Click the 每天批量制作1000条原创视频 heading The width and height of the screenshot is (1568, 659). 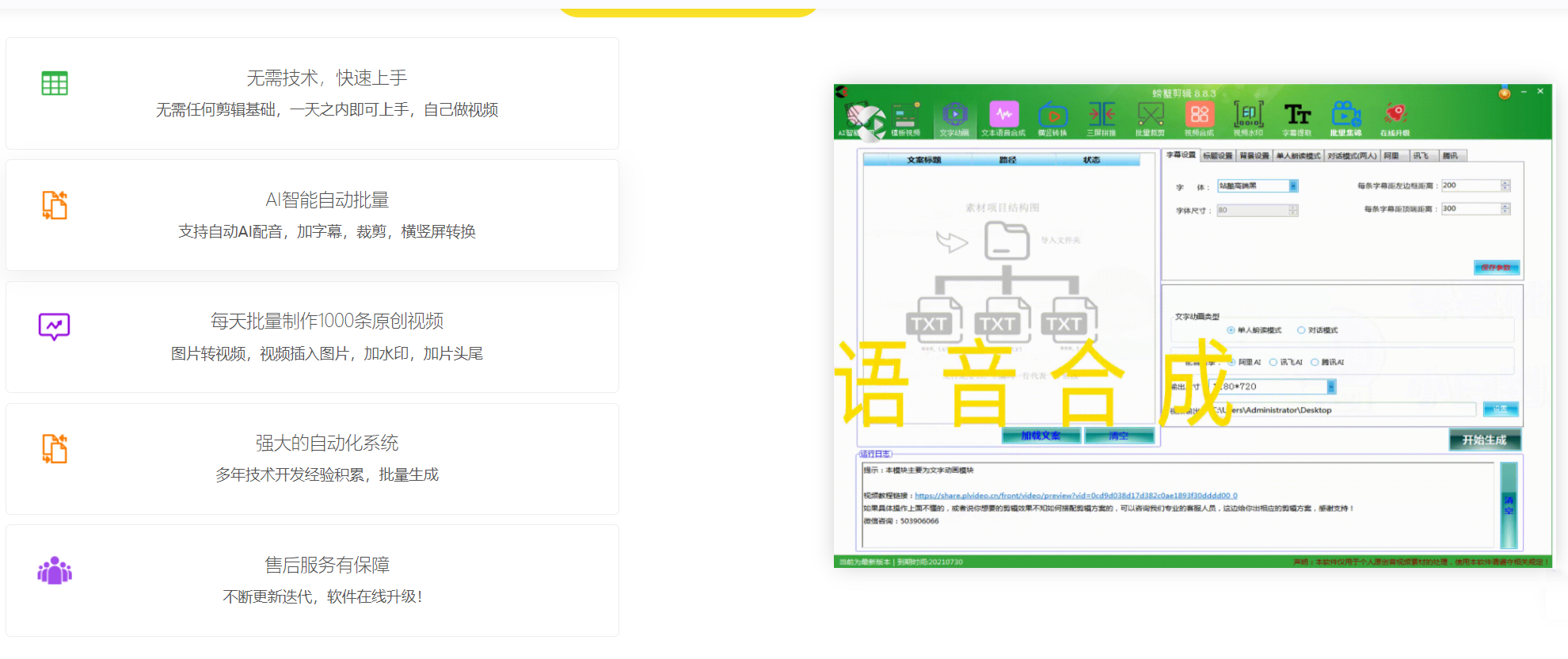click(x=327, y=321)
